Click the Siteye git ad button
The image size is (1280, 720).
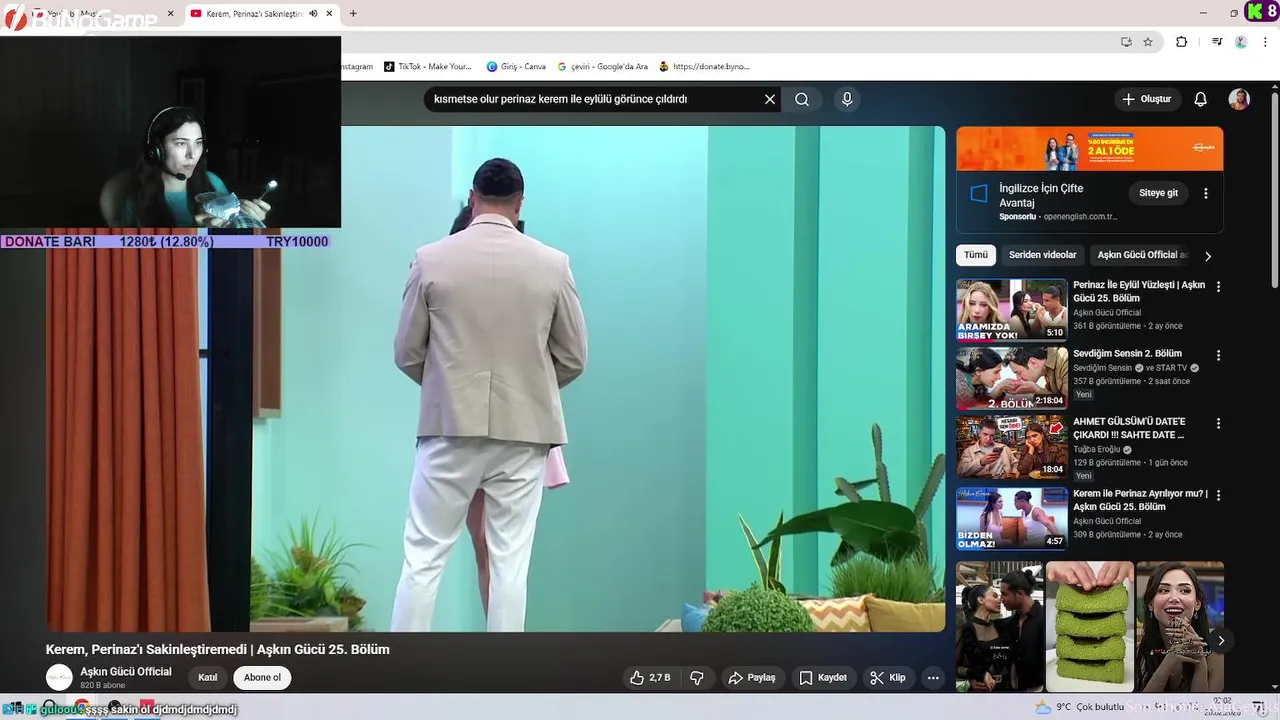(x=1159, y=193)
